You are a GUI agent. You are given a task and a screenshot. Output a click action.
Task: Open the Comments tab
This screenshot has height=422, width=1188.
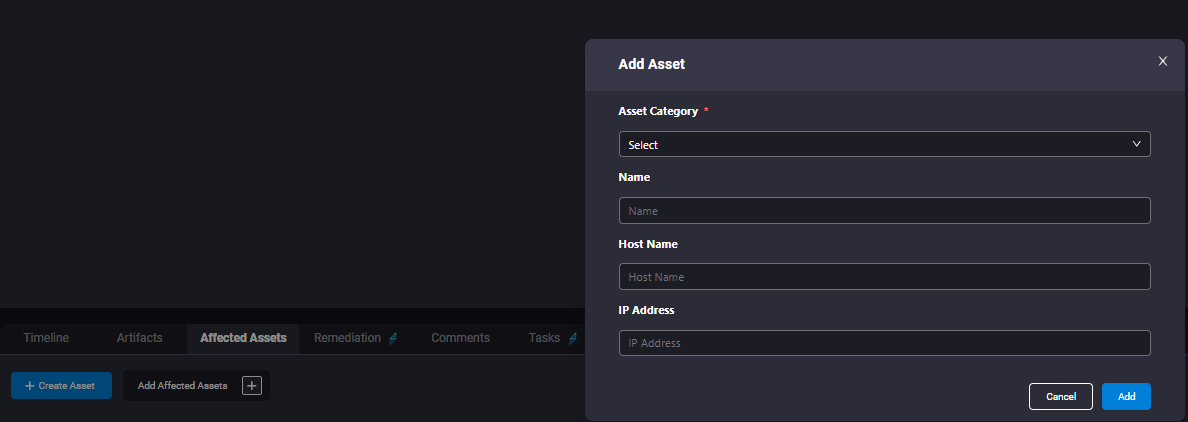click(461, 338)
